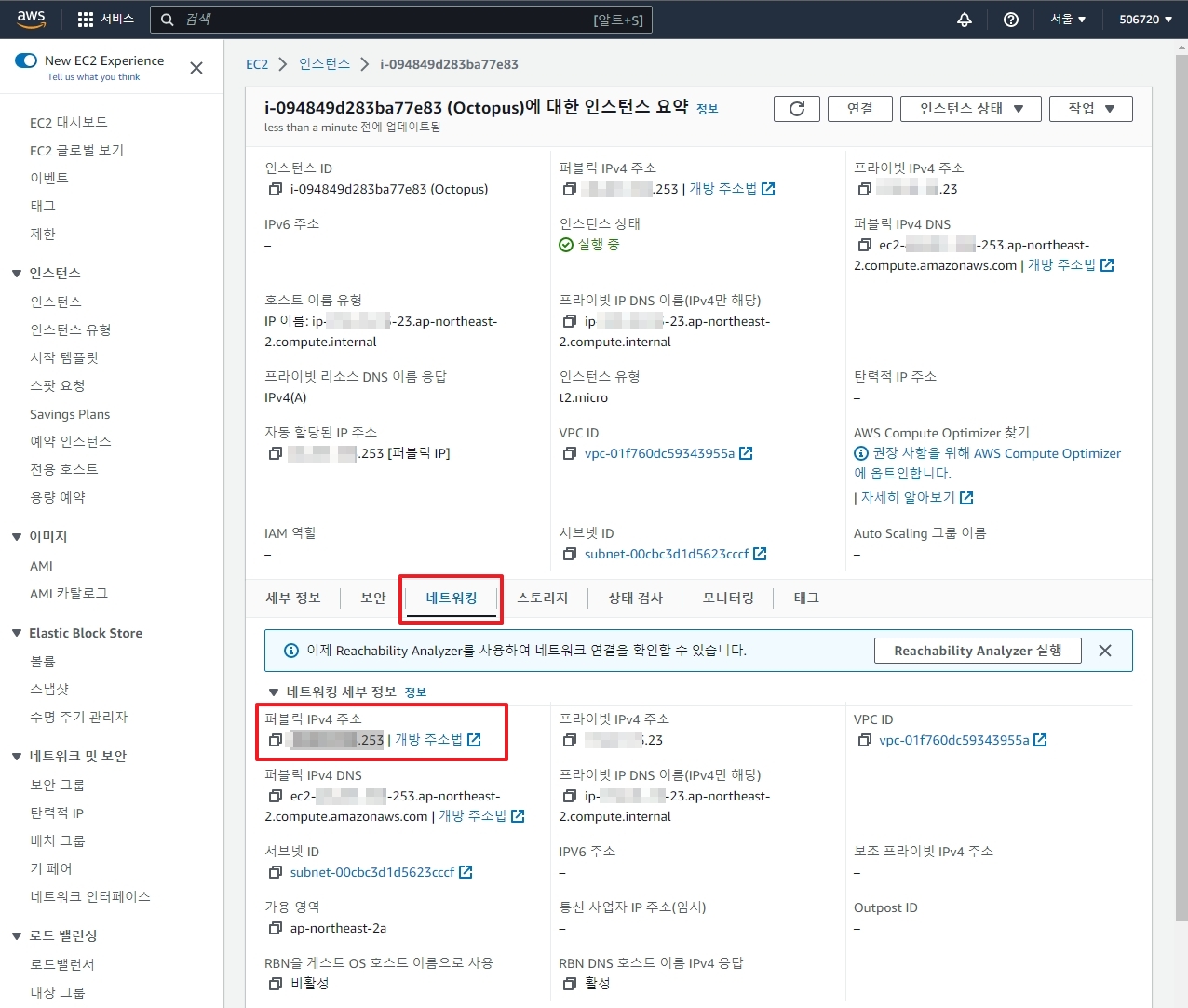Open the 인스턴스 상태 dropdown

(972, 109)
